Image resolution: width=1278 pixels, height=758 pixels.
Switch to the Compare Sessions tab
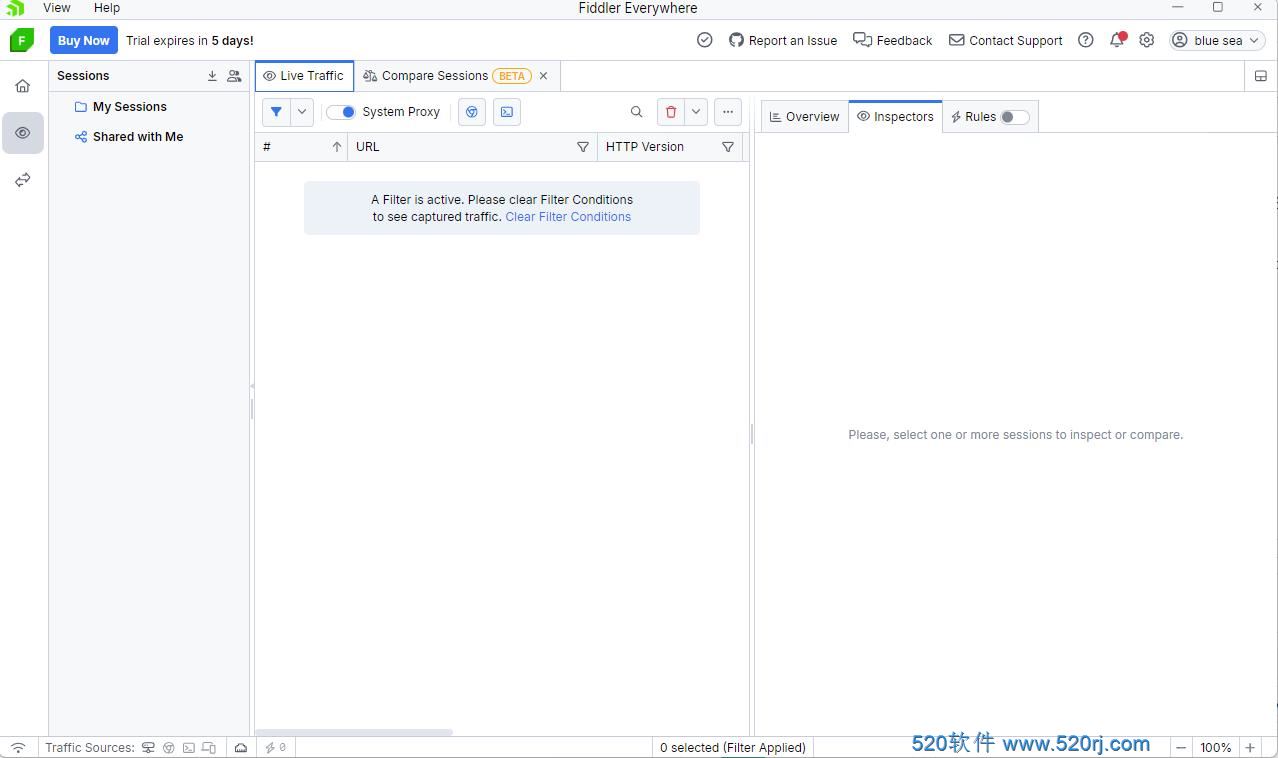click(436, 76)
